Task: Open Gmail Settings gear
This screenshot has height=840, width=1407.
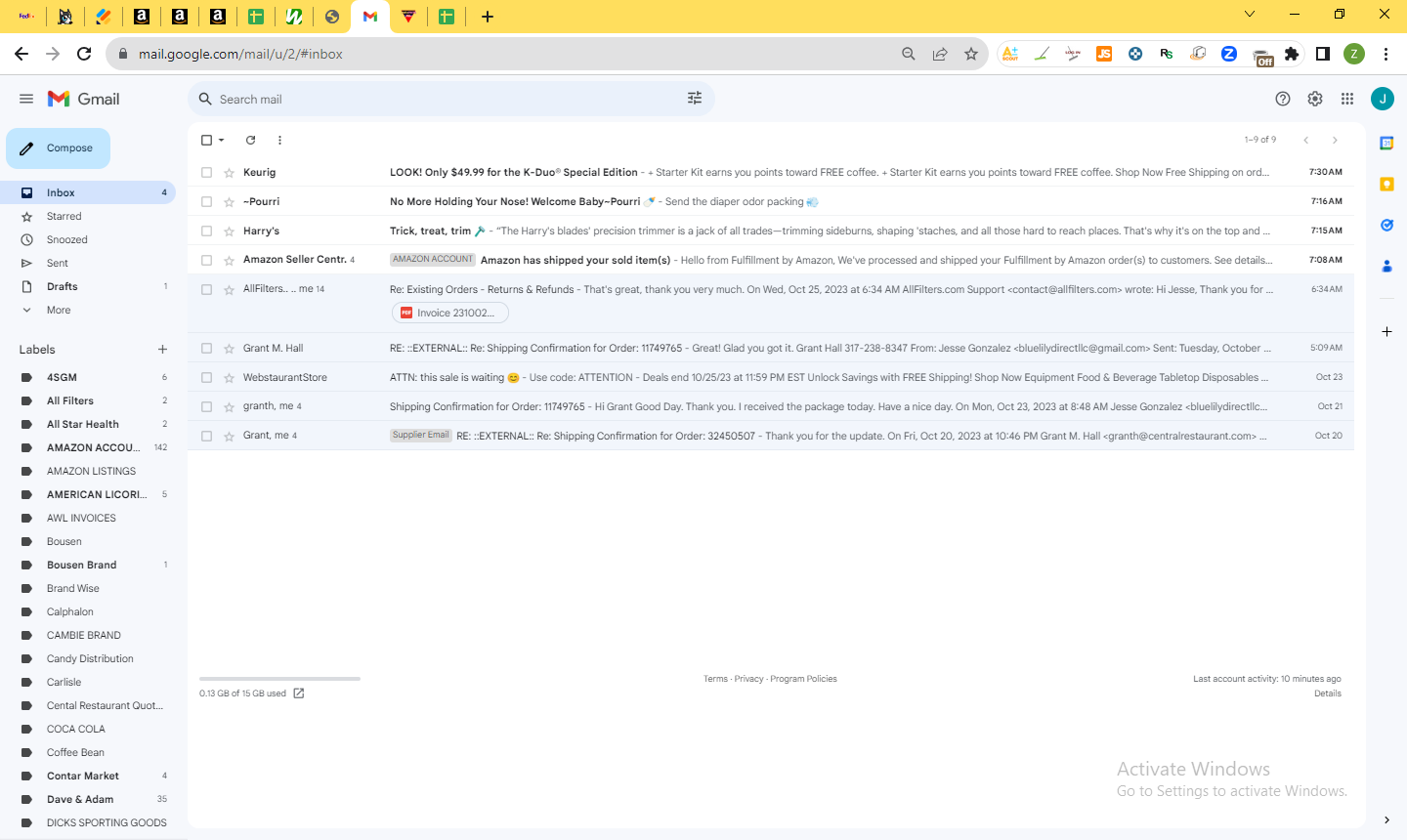Action: click(1315, 99)
